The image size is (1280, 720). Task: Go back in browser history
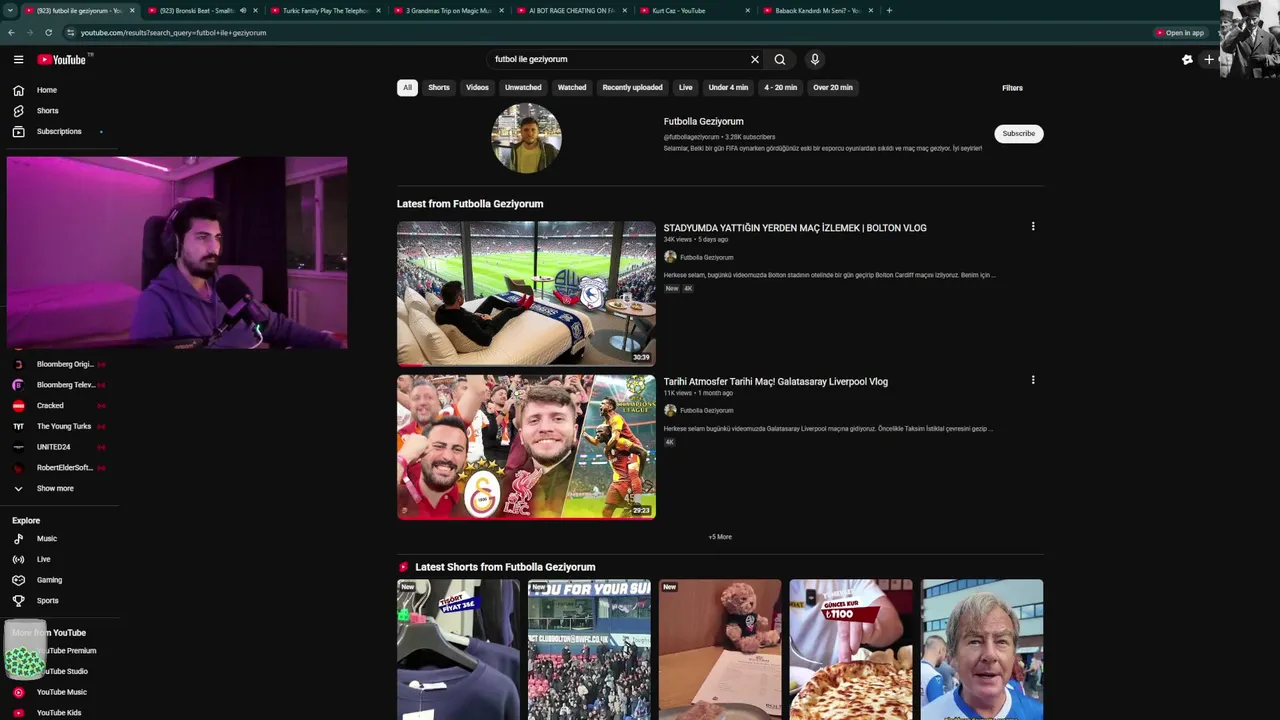pos(11,32)
